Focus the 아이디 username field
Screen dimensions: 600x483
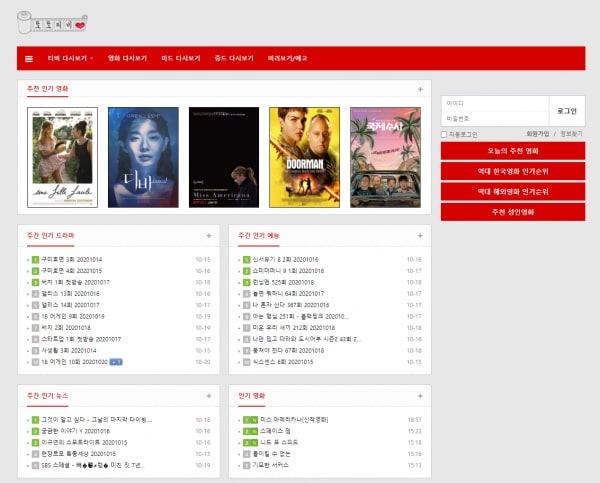pos(495,103)
